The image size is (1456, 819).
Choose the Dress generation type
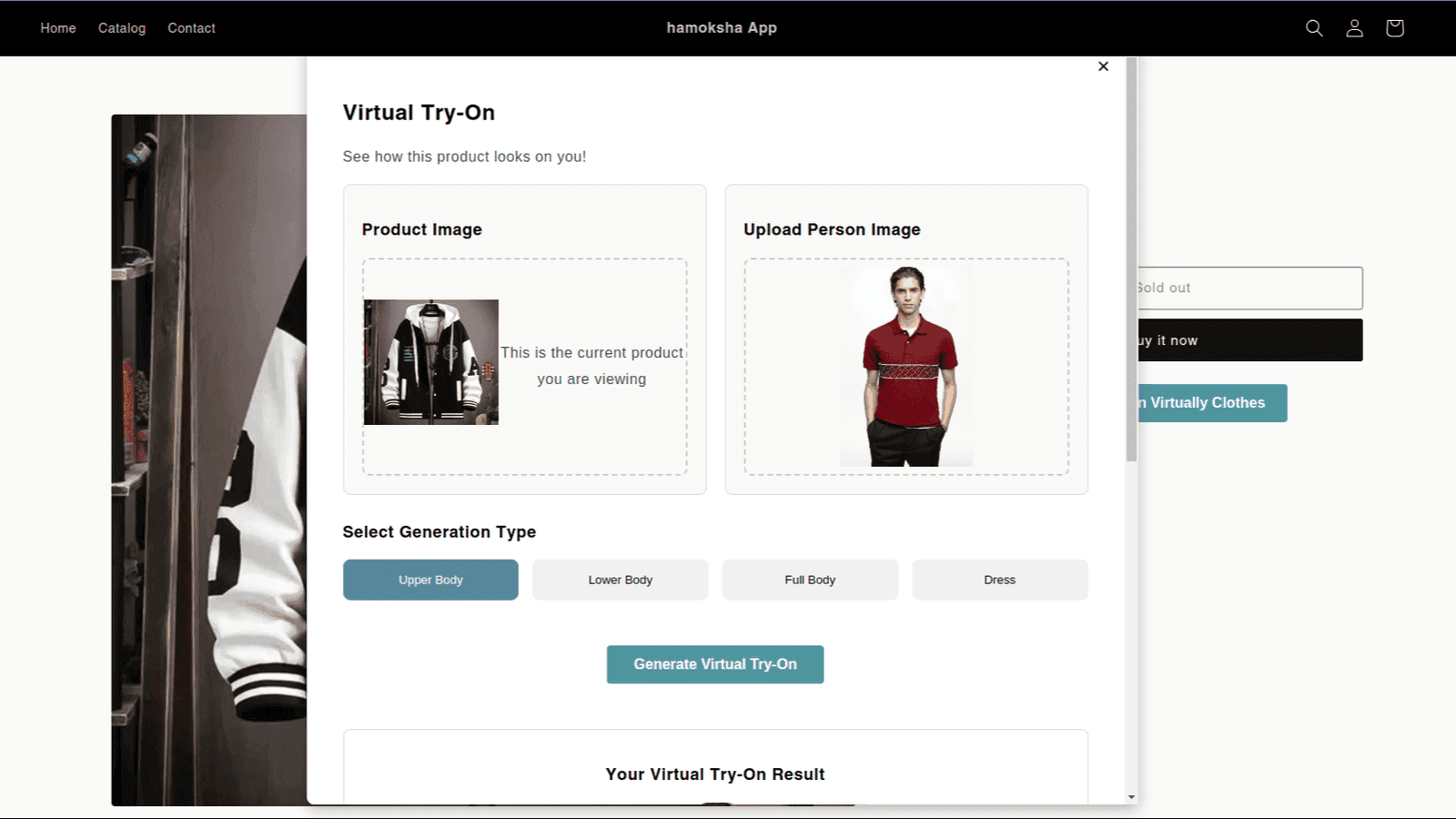[x=999, y=580]
